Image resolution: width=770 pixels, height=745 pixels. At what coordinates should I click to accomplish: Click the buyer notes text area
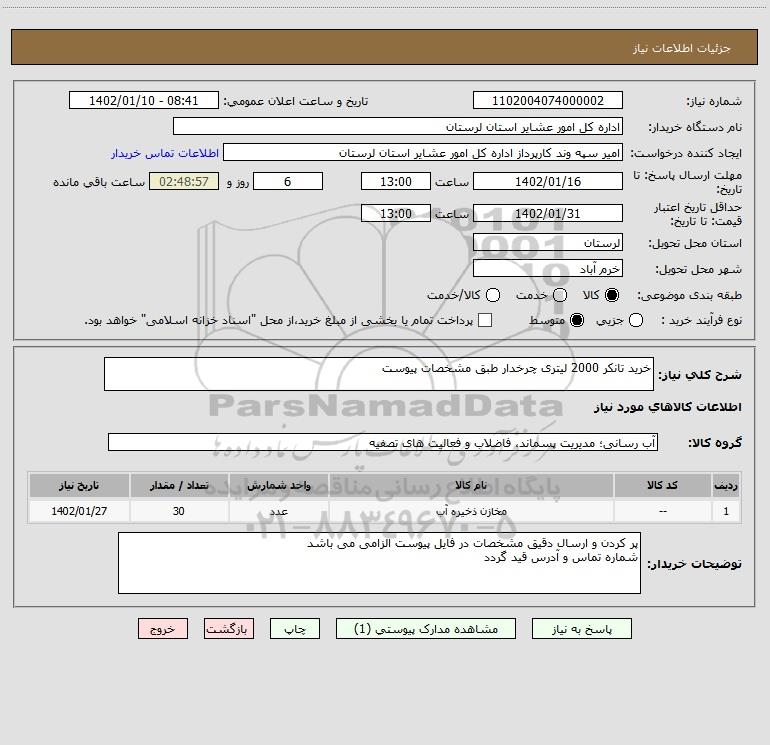379,563
